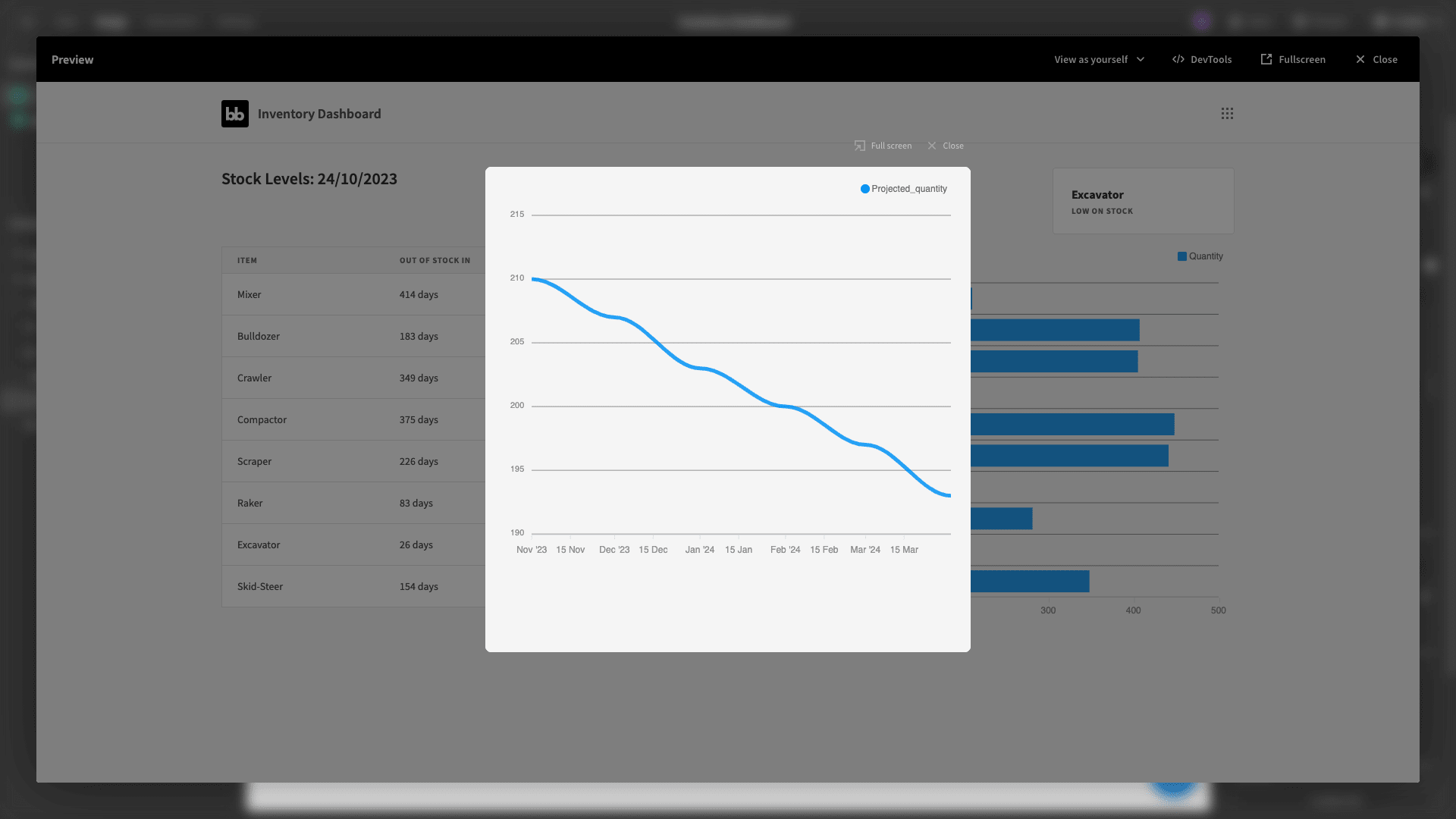The height and width of the screenshot is (819, 1456).
Task: Open the View as yourself dropdown
Action: coord(1099,59)
